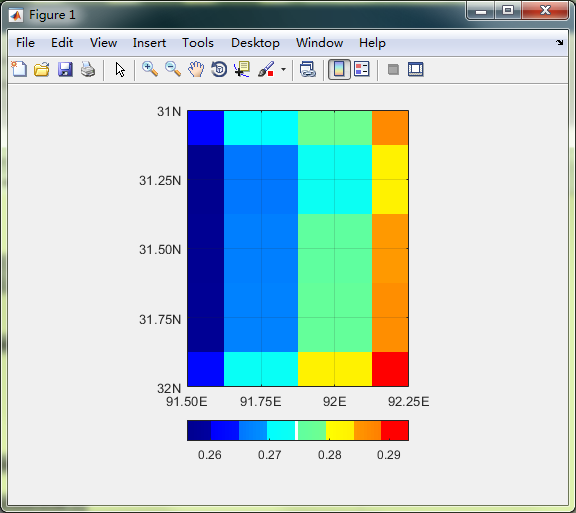
Task: Click the New Figure icon
Action: point(19,69)
